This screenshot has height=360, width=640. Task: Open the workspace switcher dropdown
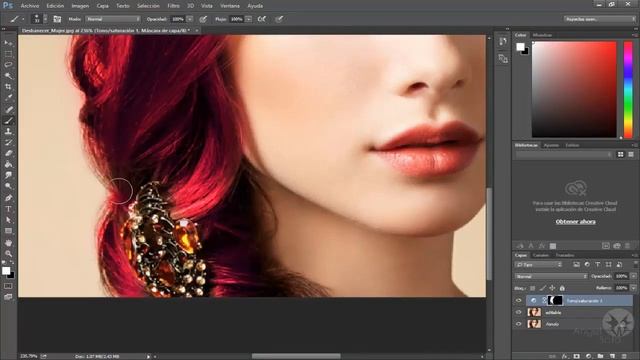(600, 19)
